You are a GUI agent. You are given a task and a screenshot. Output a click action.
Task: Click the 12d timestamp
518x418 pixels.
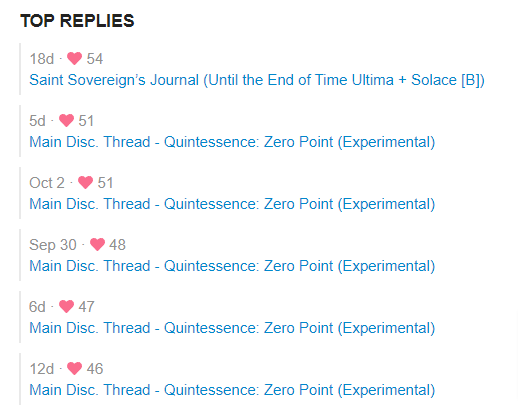(x=42, y=369)
